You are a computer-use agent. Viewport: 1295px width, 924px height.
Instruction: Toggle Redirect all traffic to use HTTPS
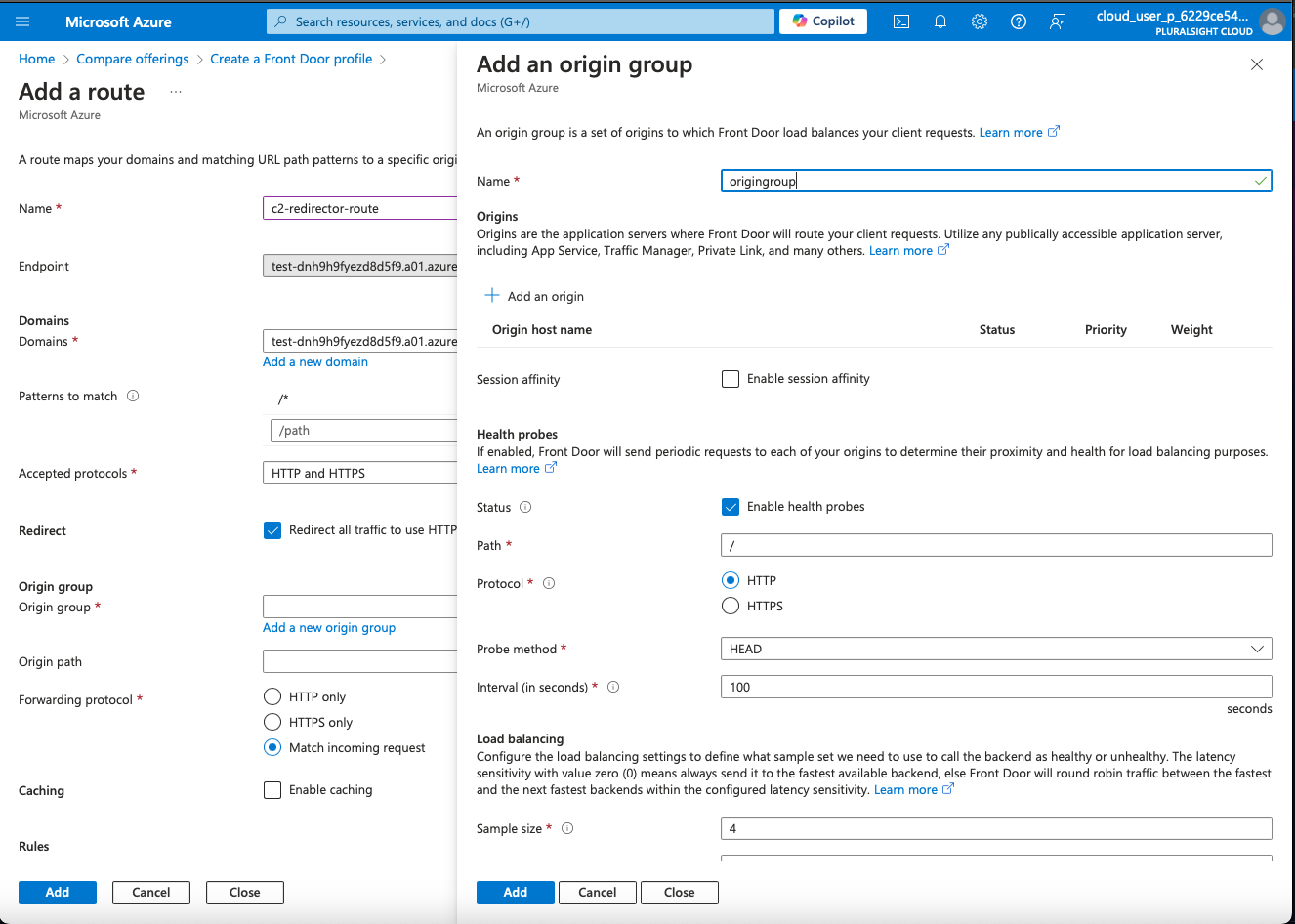tap(272, 530)
